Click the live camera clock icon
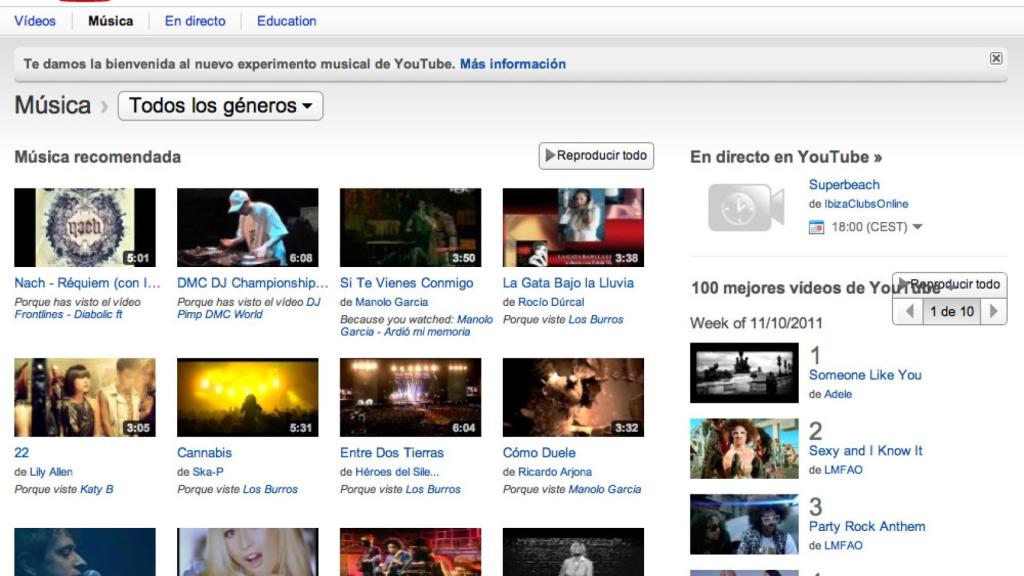Screen dimensions: 1024x576 point(745,207)
